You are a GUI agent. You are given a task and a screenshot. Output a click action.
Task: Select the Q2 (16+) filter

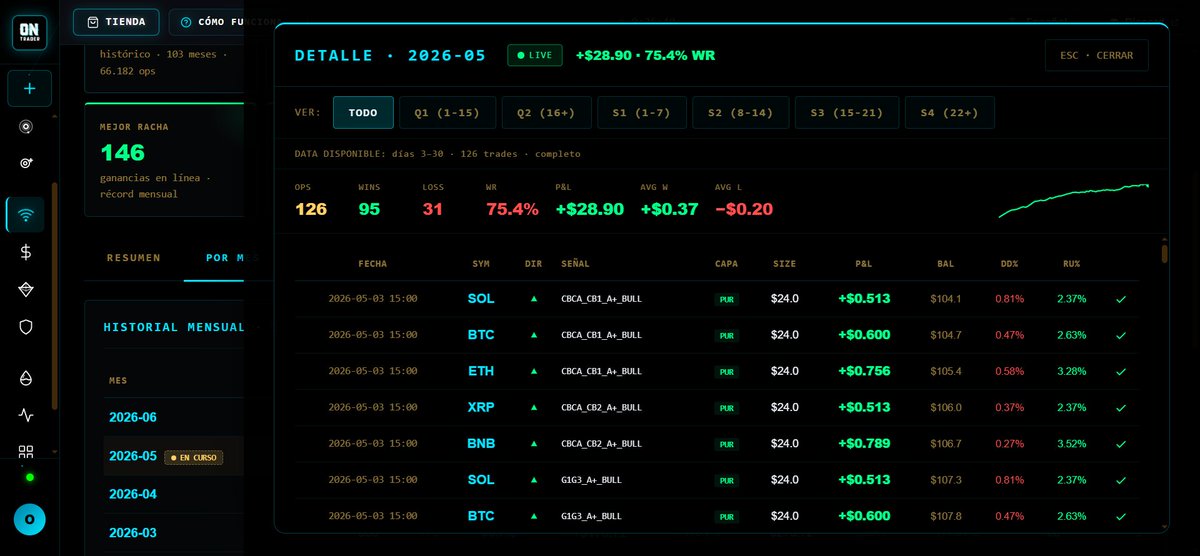(x=546, y=113)
